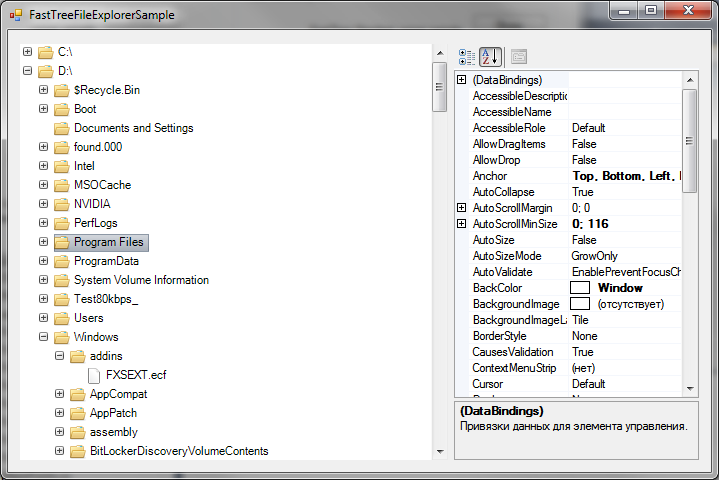
Task: Click the D:\ drive folder icon
Action: point(45,71)
